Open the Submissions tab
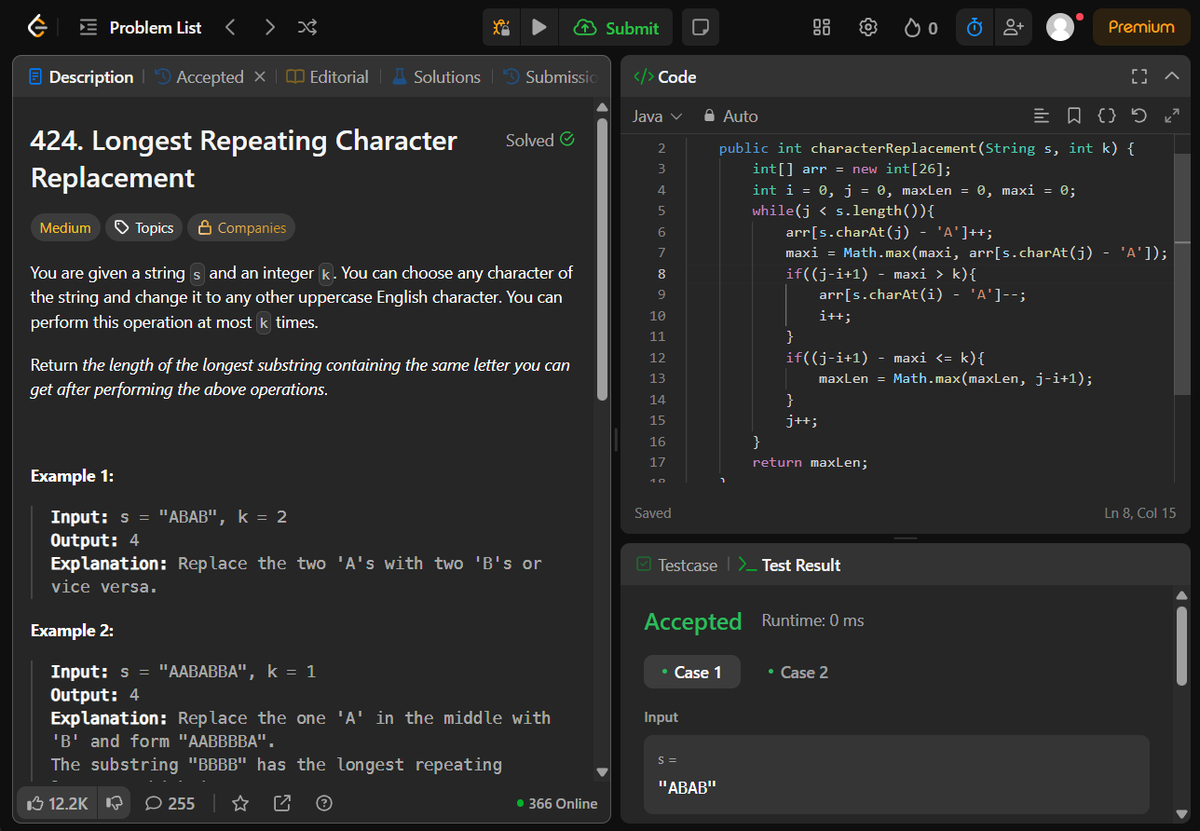The image size is (1200, 831). pos(551,77)
